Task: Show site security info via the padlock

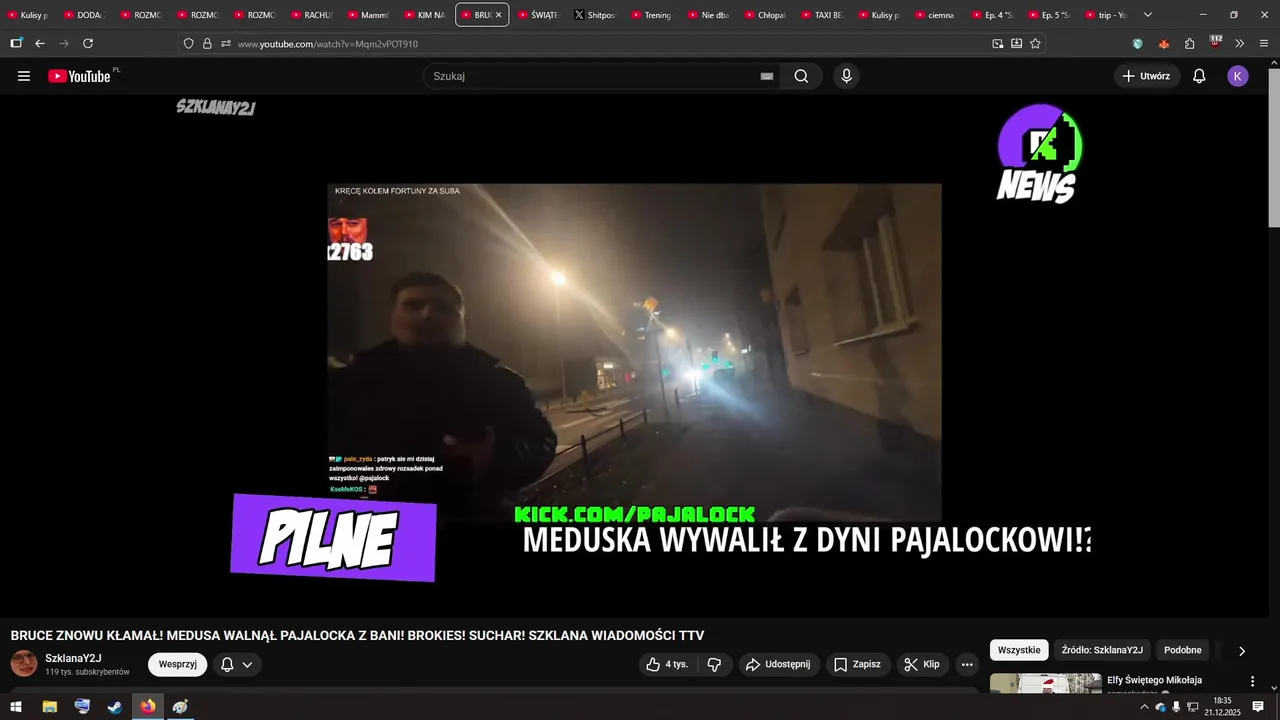Action: click(207, 44)
